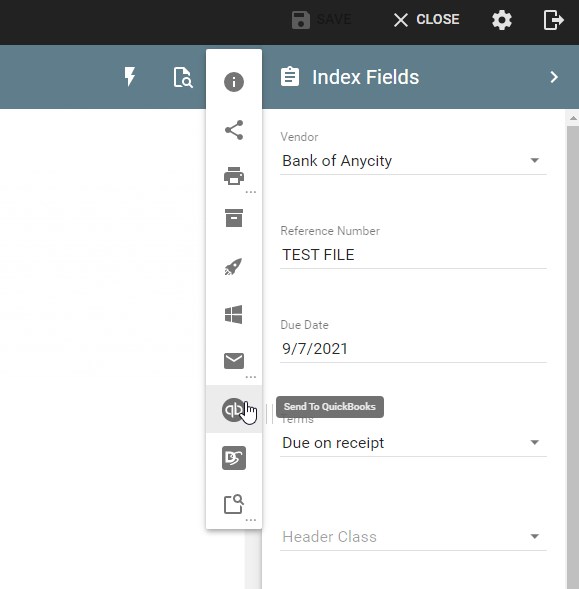Open the document search popout icon
579x589 pixels.
(x=234, y=504)
